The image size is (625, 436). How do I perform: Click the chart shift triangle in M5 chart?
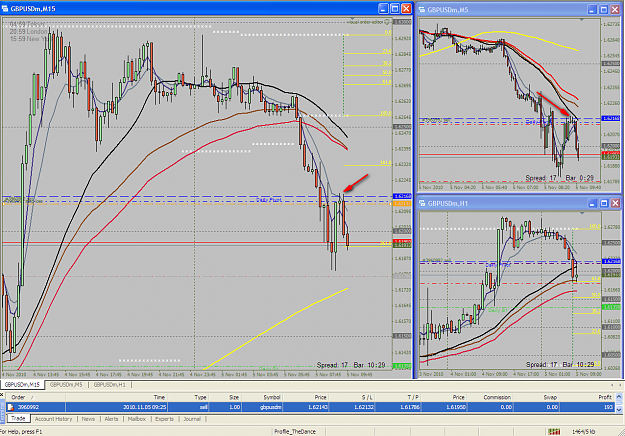pyautogui.click(x=582, y=20)
